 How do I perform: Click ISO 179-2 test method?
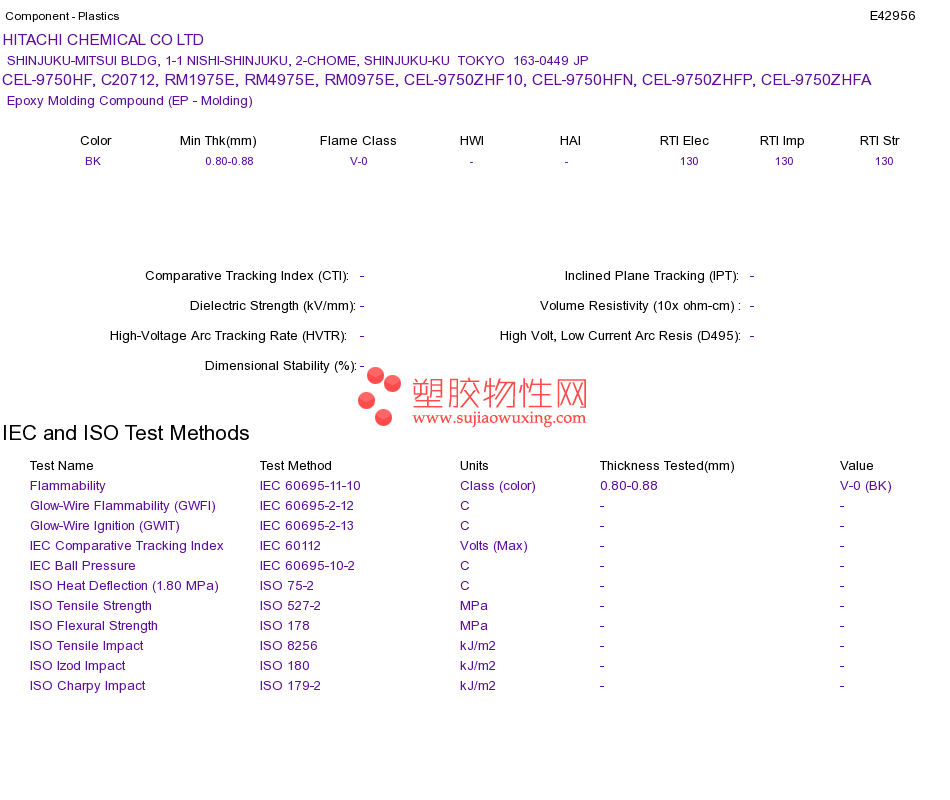(x=290, y=686)
